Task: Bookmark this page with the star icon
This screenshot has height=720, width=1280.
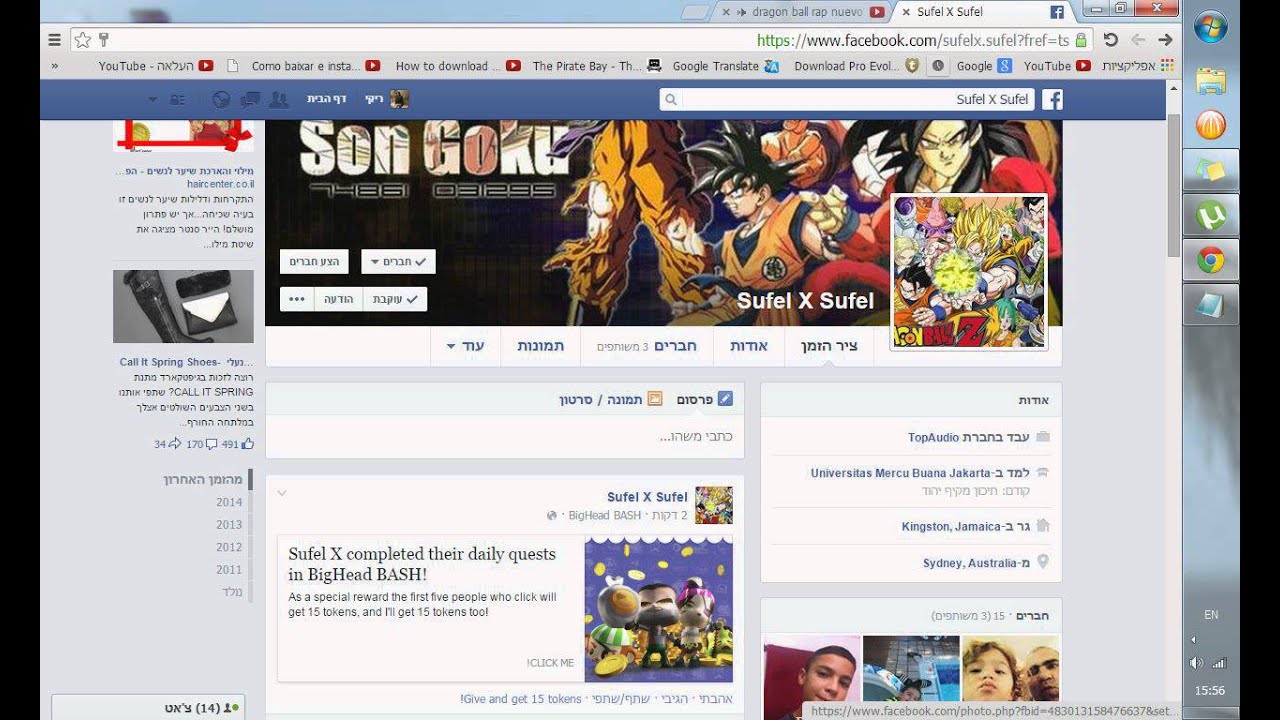Action: pos(83,40)
